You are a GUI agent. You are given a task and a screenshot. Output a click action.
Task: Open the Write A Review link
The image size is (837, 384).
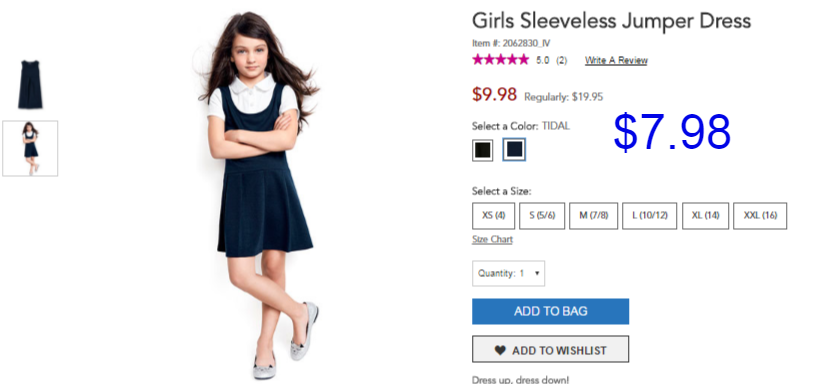pos(616,60)
